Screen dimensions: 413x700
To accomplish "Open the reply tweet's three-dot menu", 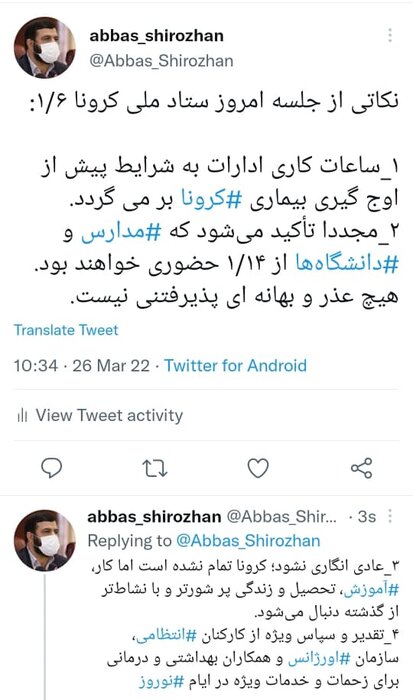I will coord(390,516).
